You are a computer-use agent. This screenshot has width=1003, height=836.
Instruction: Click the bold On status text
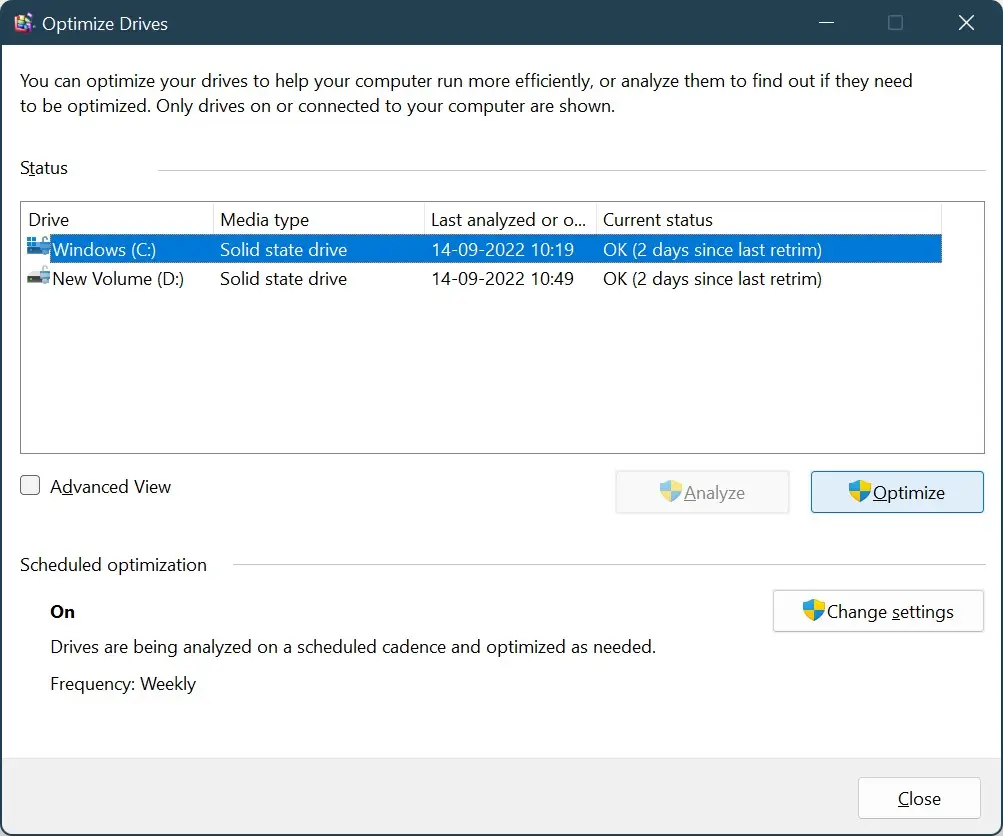click(62, 612)
